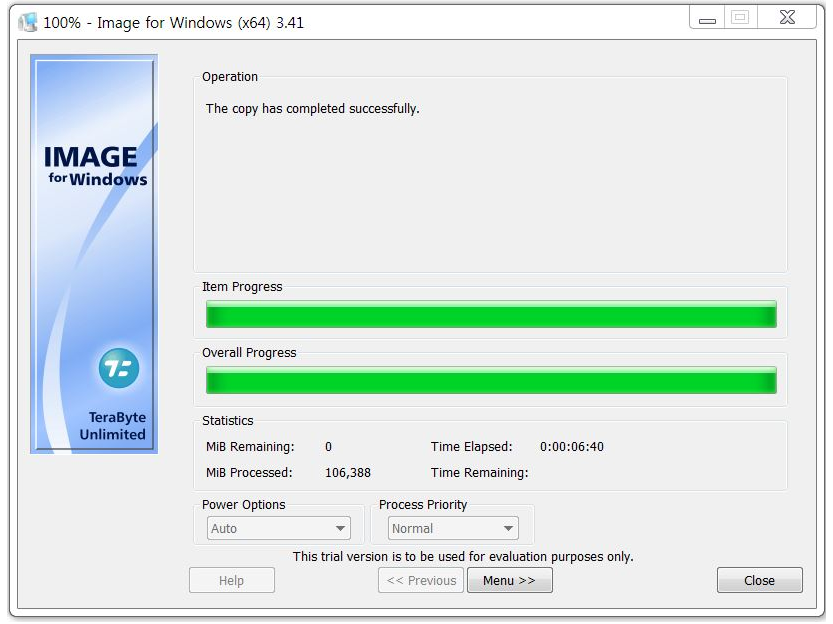The image size is (833, 624).
Task: Click the Help button
Action: 232,580
